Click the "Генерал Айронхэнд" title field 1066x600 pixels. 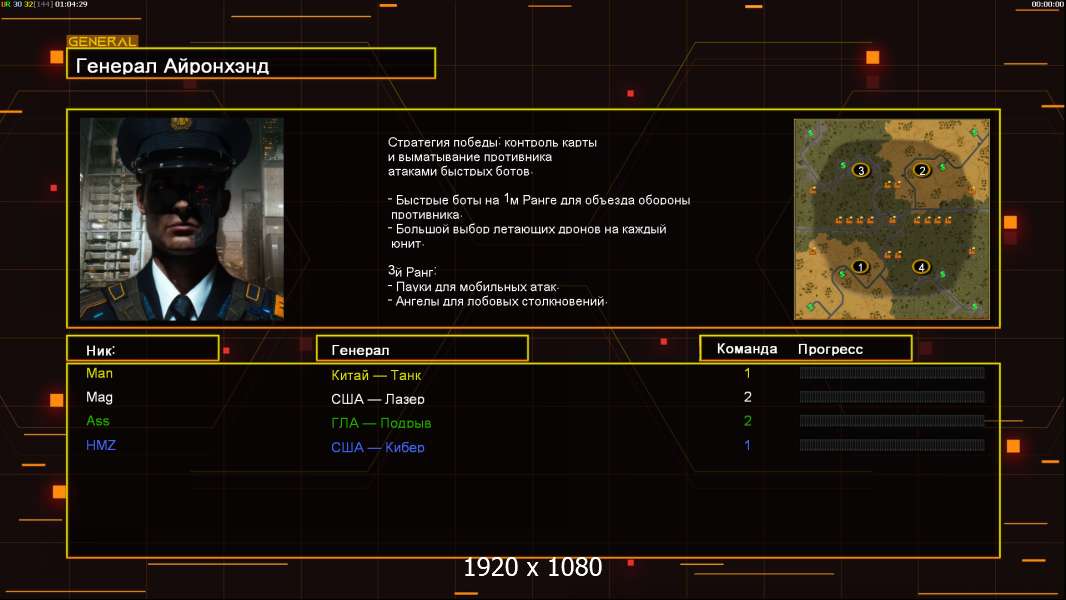pyautogui.click(x=251, y=64)
